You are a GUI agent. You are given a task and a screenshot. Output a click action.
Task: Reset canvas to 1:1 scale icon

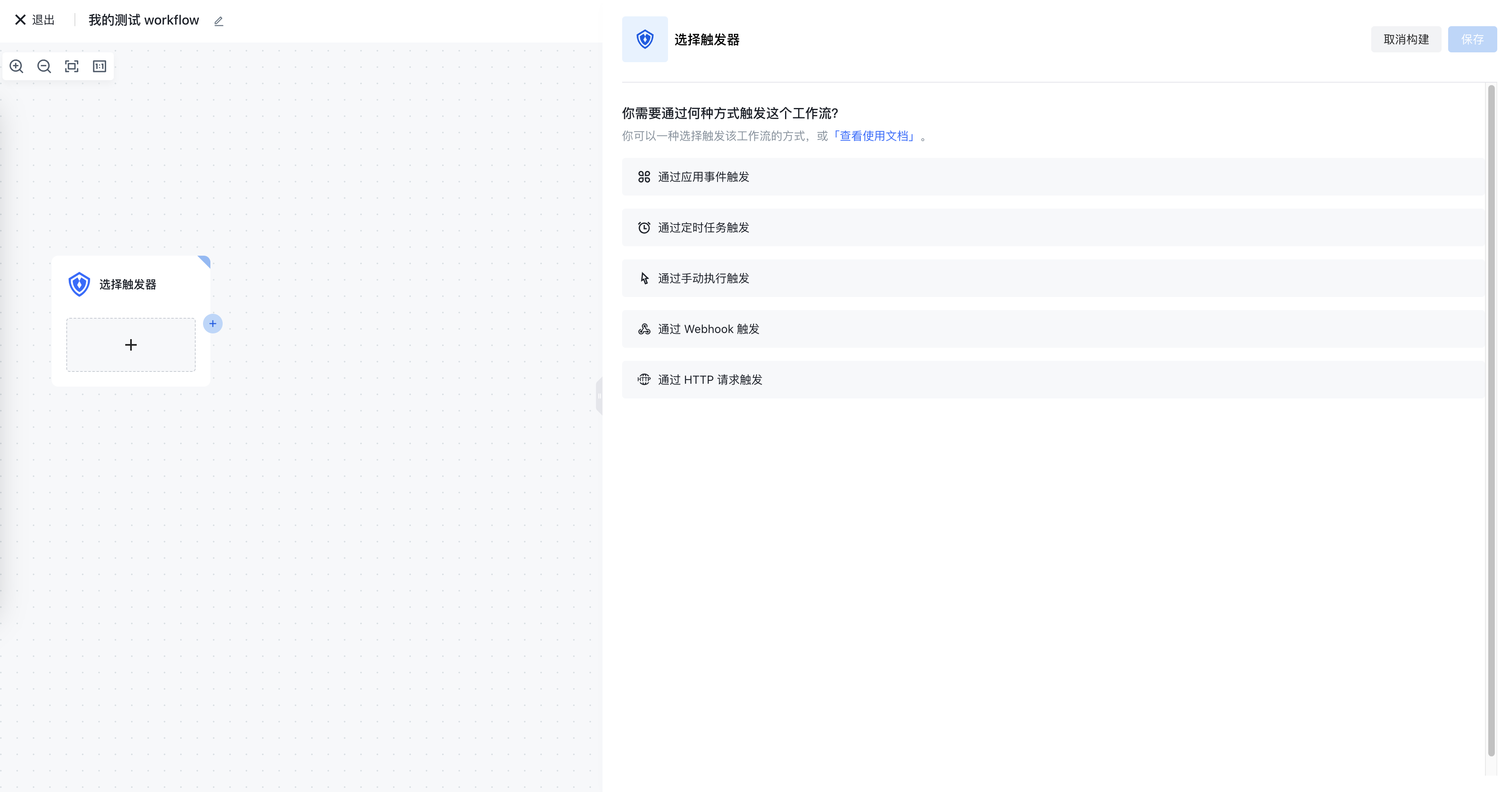pos(99,66)
